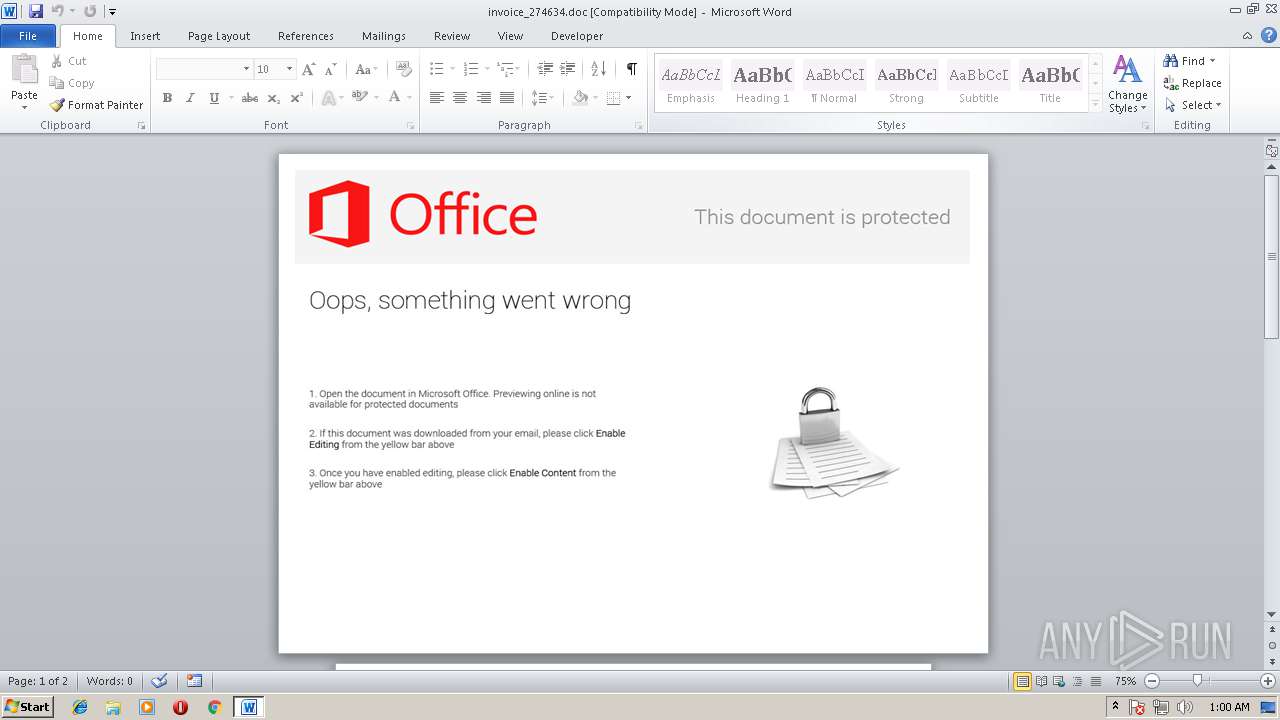Screen dimensions: 1280x720
Task: Open shading color dropdown
Action: pos(595,98)
